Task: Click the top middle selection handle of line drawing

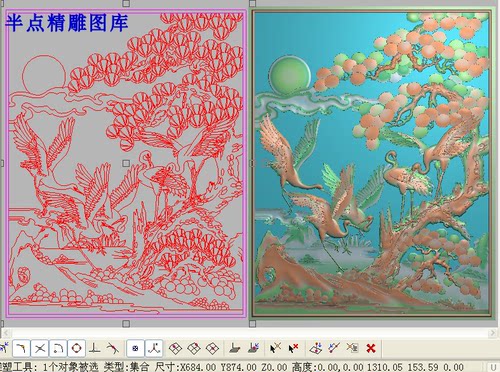Action: (x=126, y=3)
